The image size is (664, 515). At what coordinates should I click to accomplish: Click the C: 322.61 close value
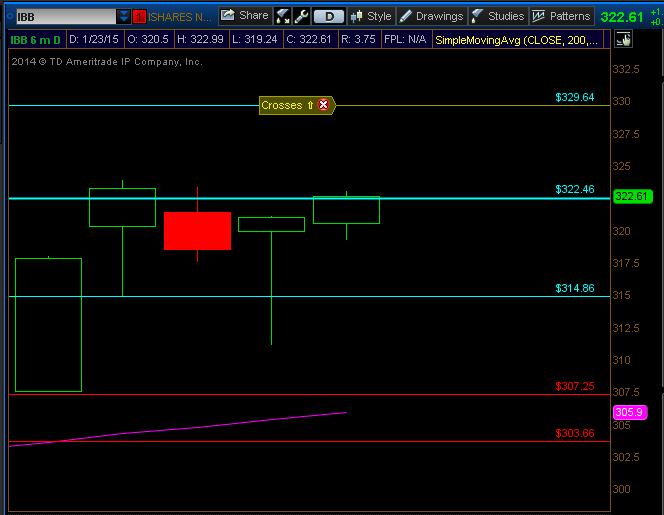tap(309, 39)
